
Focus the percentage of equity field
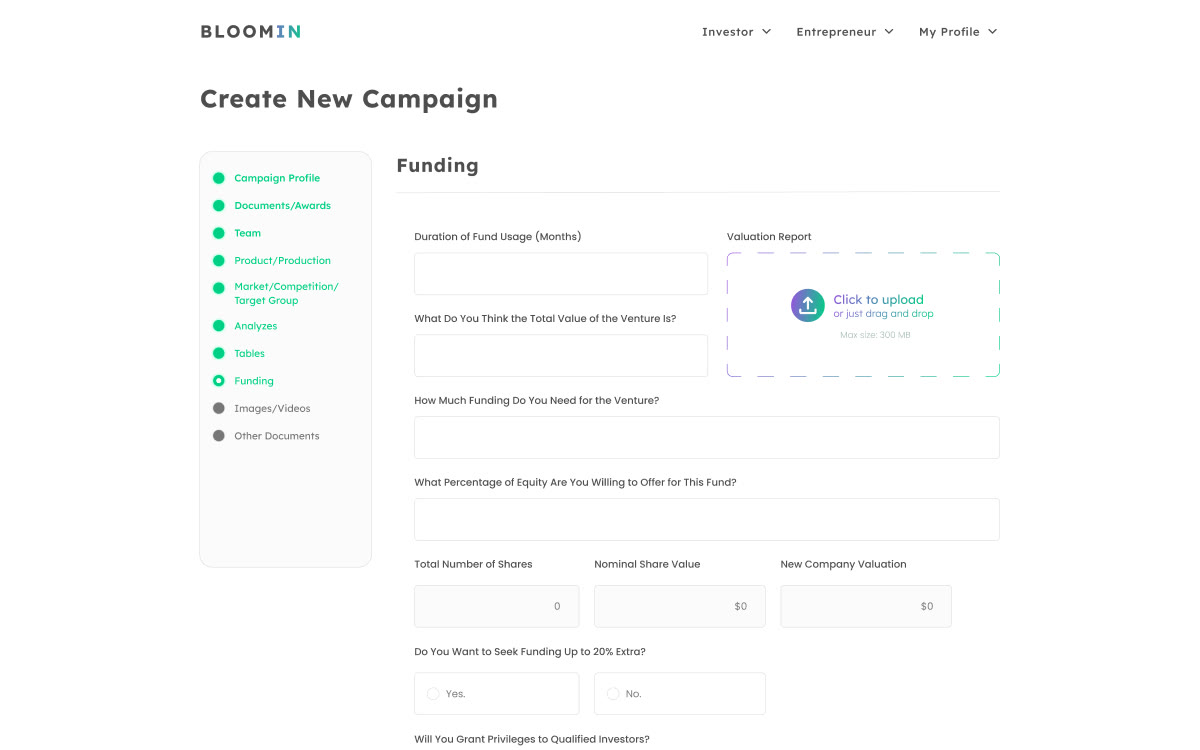pos(707,519)
